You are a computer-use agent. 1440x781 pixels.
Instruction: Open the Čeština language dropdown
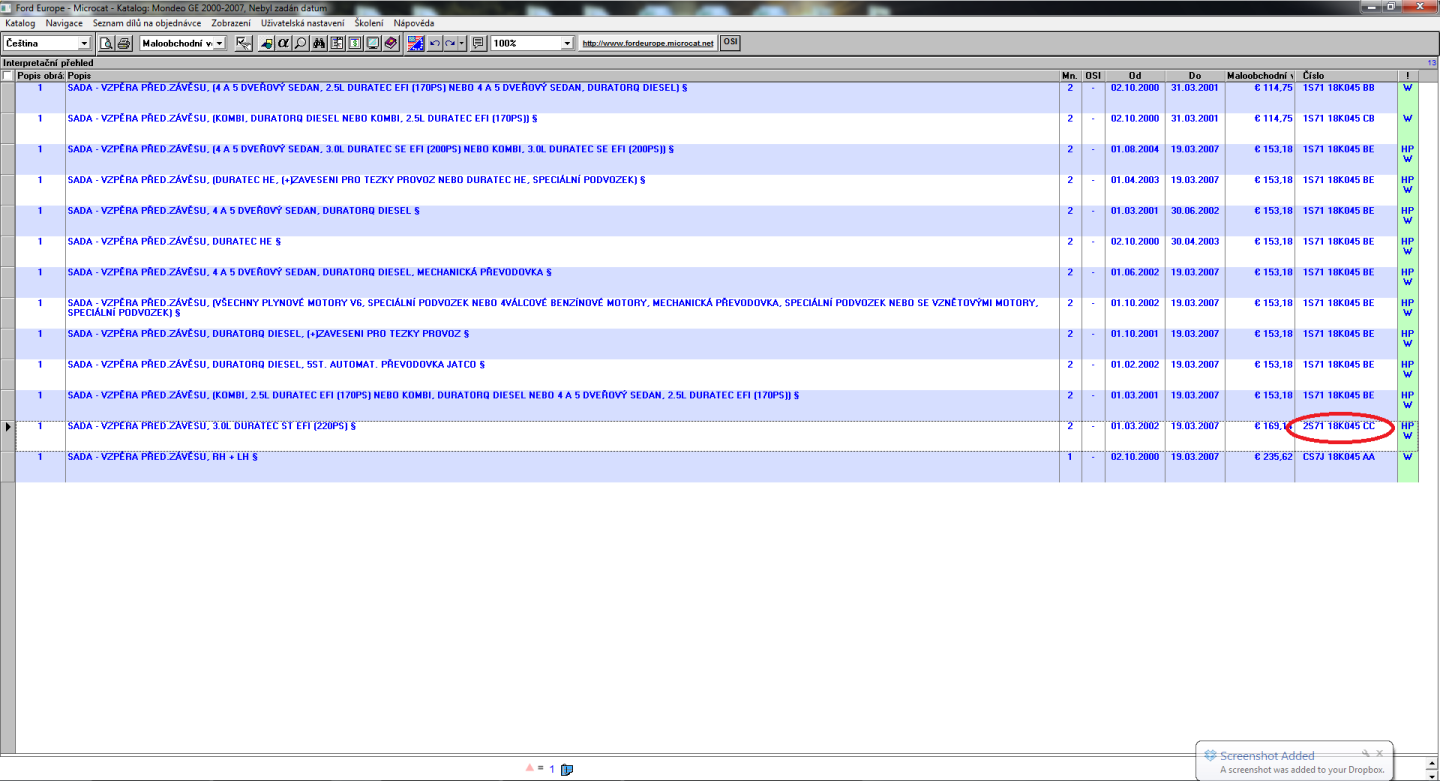[84, 43]
